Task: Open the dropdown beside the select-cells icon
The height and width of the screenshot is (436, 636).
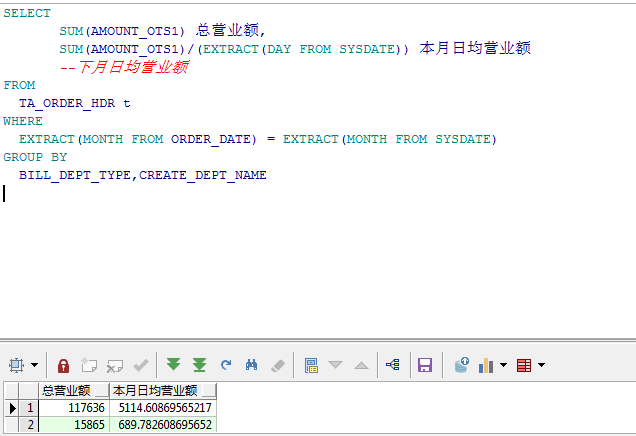Action: pos(35,365)
